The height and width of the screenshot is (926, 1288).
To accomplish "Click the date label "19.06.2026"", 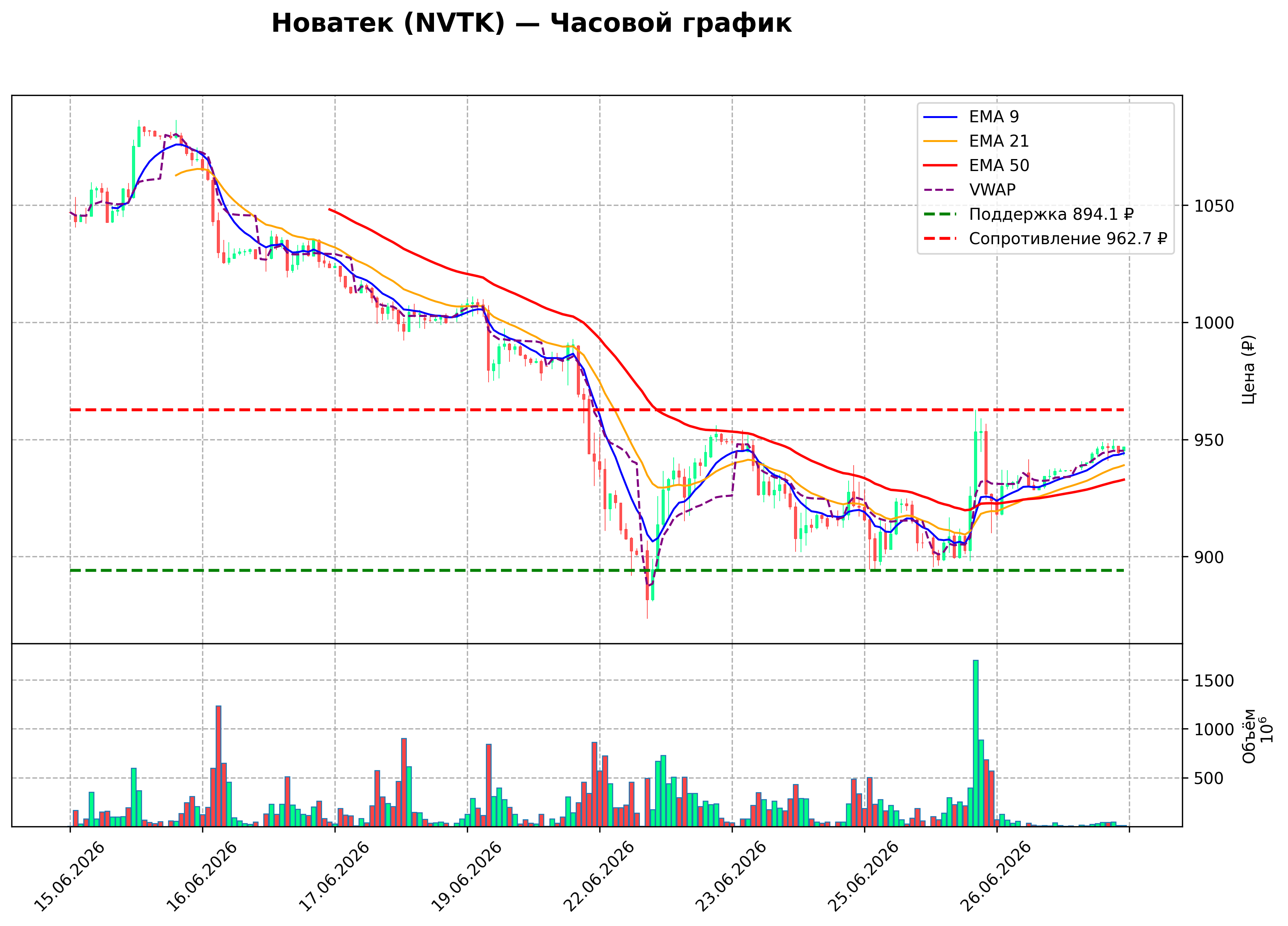I will [x=467, y=876].
